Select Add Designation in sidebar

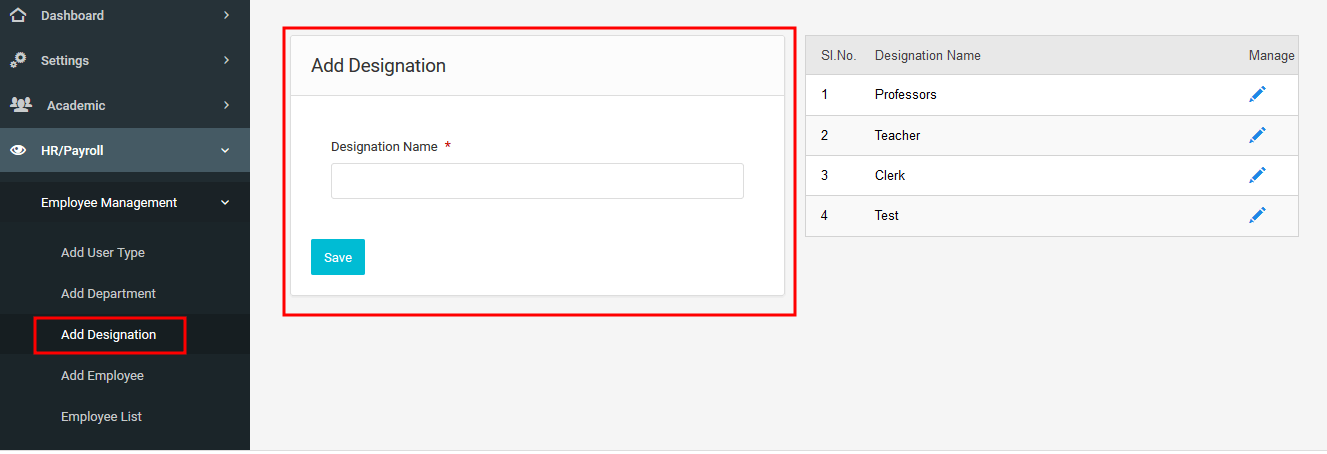[x=108, y=335]
